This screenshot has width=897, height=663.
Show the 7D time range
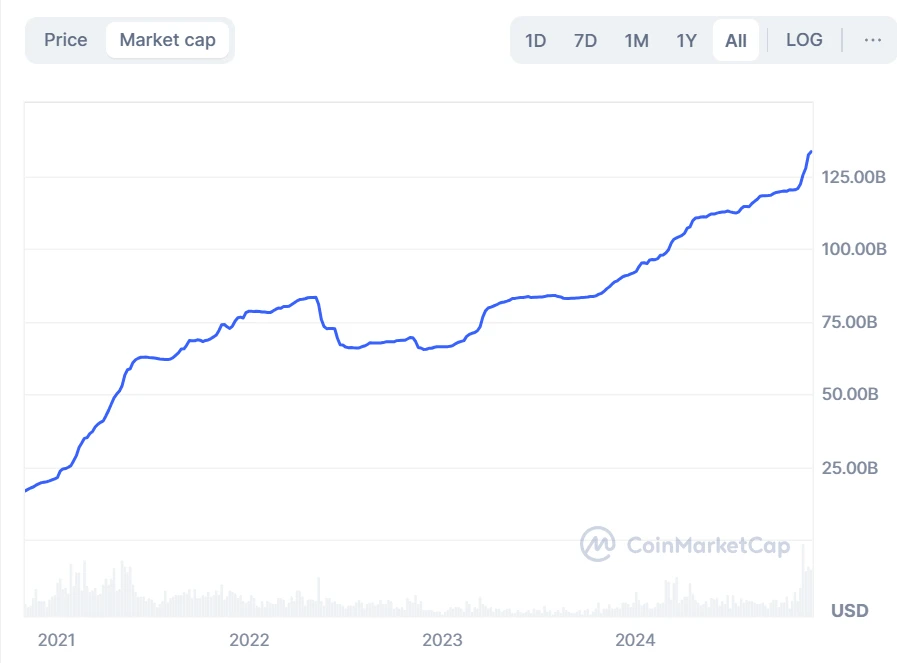(x=585, y=40)
